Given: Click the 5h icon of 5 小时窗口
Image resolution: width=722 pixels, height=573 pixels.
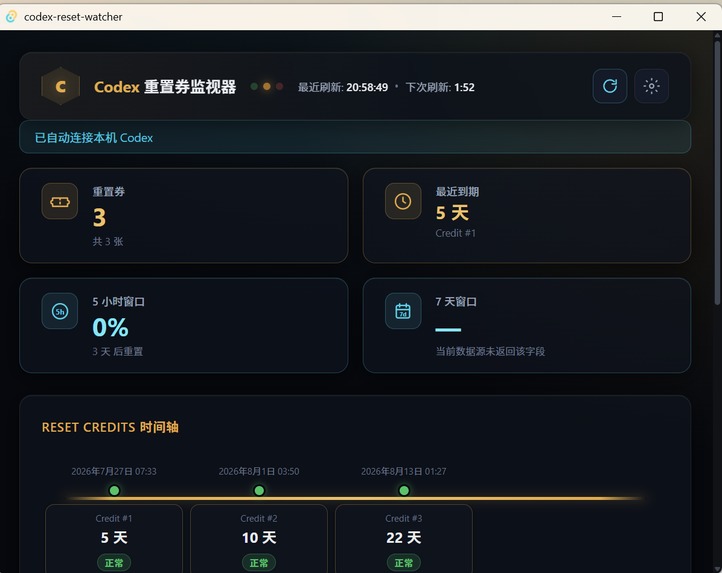Looking at the screenshot, I should [60, 311].
